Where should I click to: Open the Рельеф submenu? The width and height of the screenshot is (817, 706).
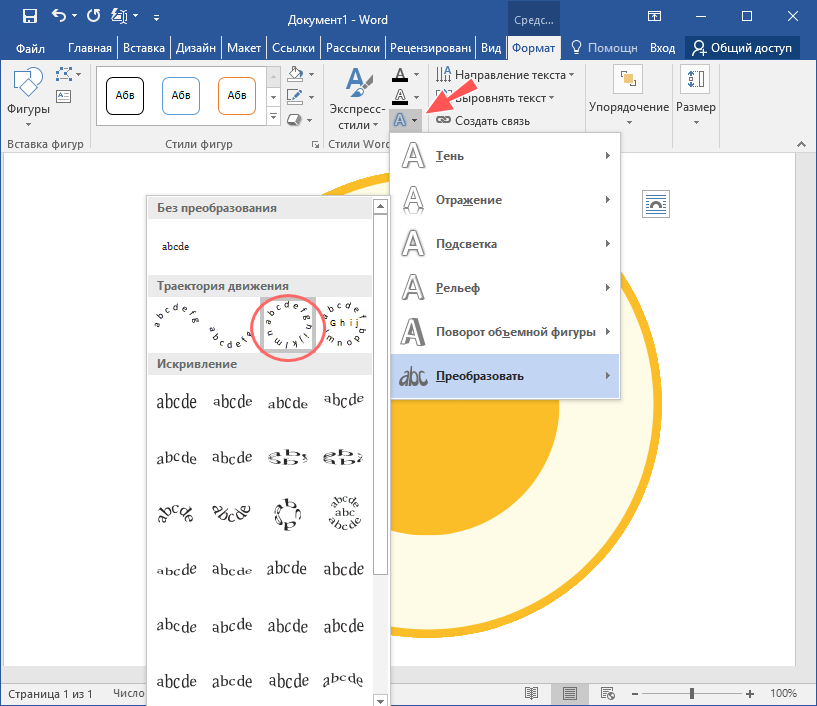coord(505,288)
